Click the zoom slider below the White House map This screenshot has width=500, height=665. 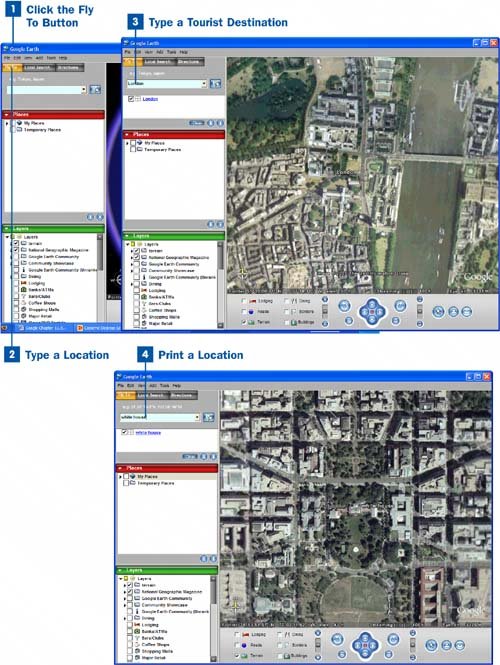(413, 645)
